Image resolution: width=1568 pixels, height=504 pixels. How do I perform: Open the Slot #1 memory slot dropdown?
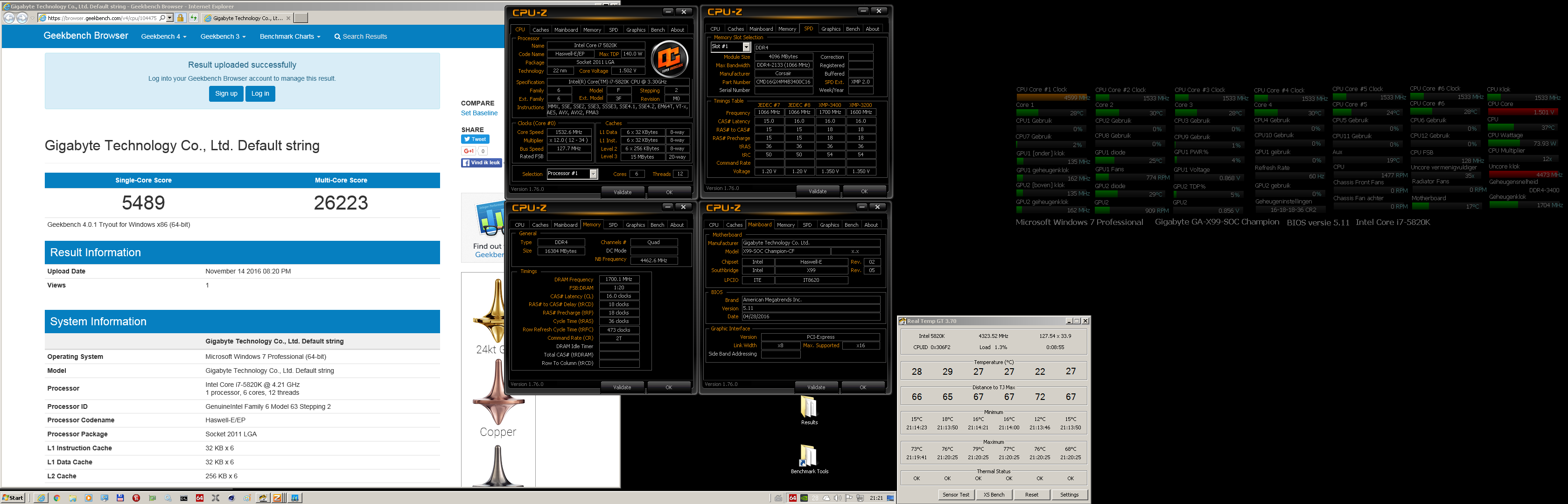tap(747, 47)
